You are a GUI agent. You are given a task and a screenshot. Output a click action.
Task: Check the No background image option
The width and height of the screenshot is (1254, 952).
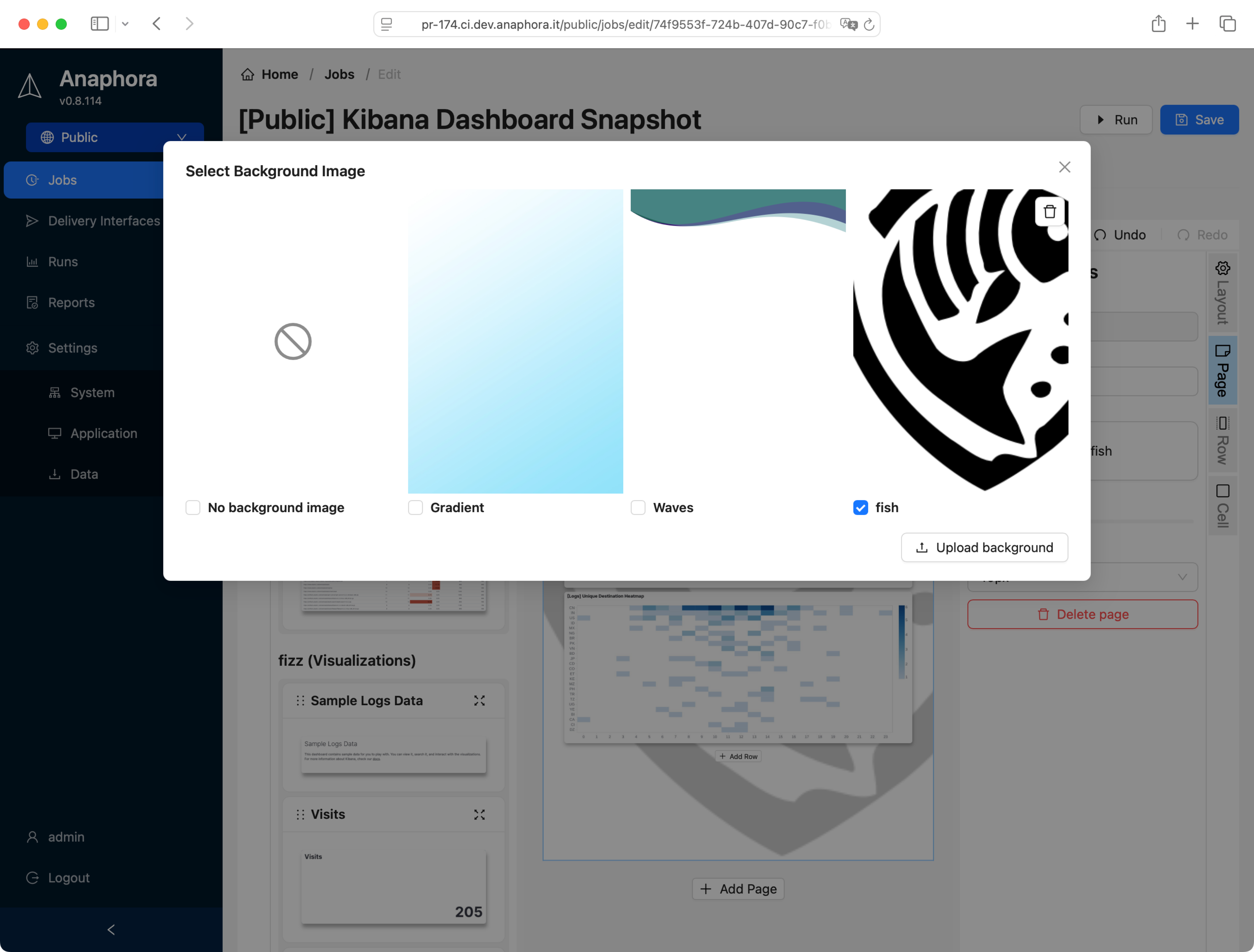pos(193,507)
